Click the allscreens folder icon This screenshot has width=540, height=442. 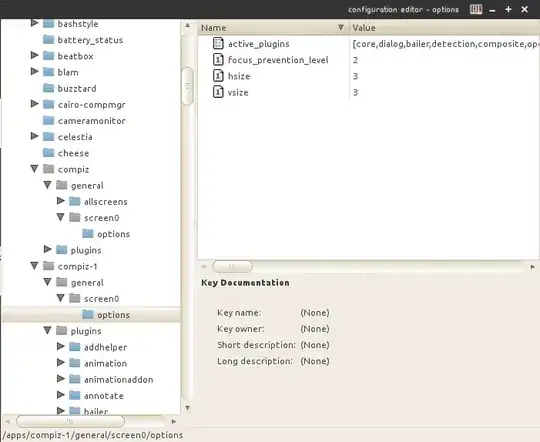point(75,202)
